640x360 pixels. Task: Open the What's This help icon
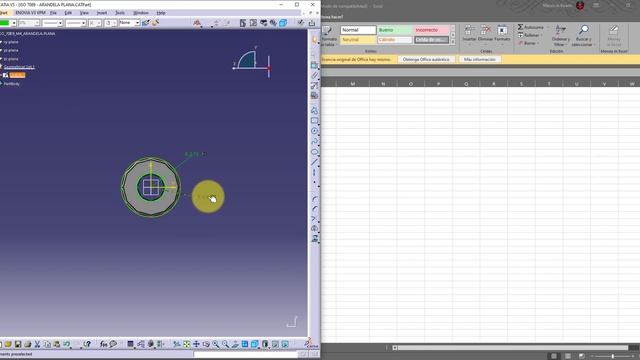(87, 344)
